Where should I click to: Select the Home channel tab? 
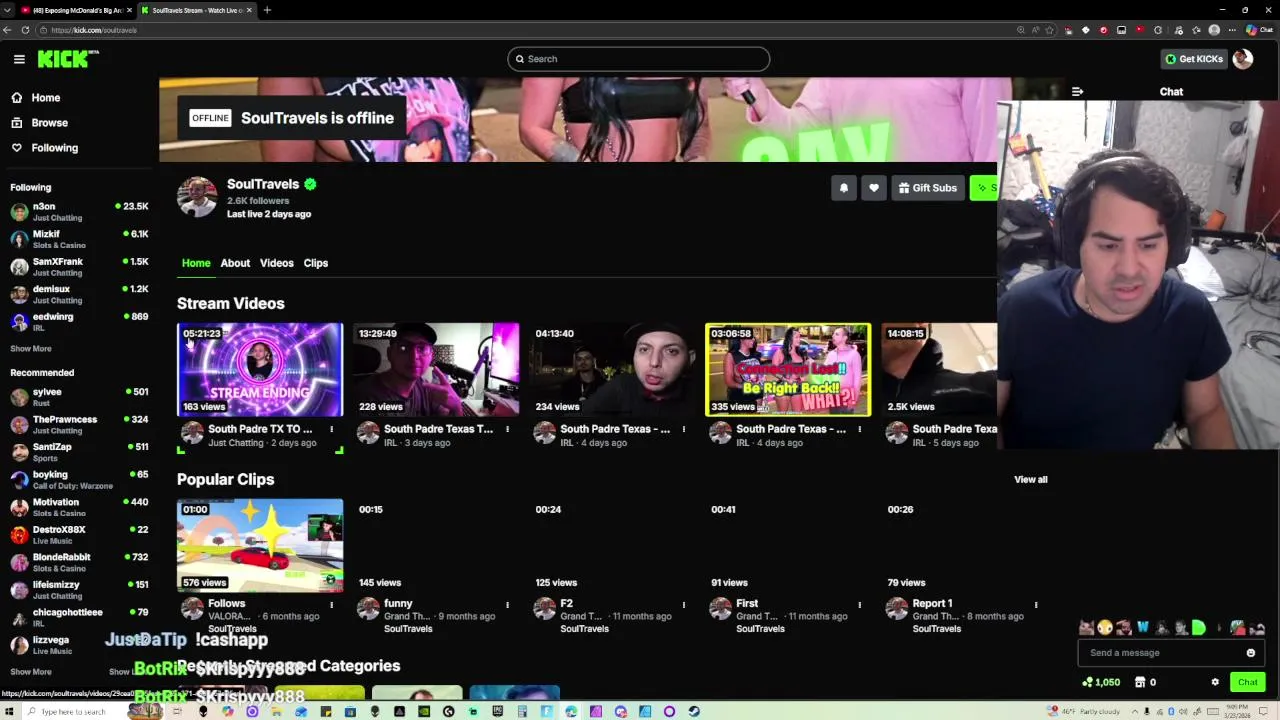(196, 263)
